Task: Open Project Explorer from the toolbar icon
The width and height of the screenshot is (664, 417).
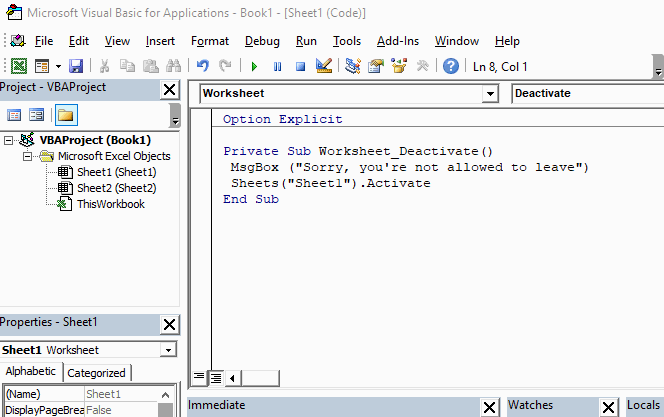Action: 353,66
